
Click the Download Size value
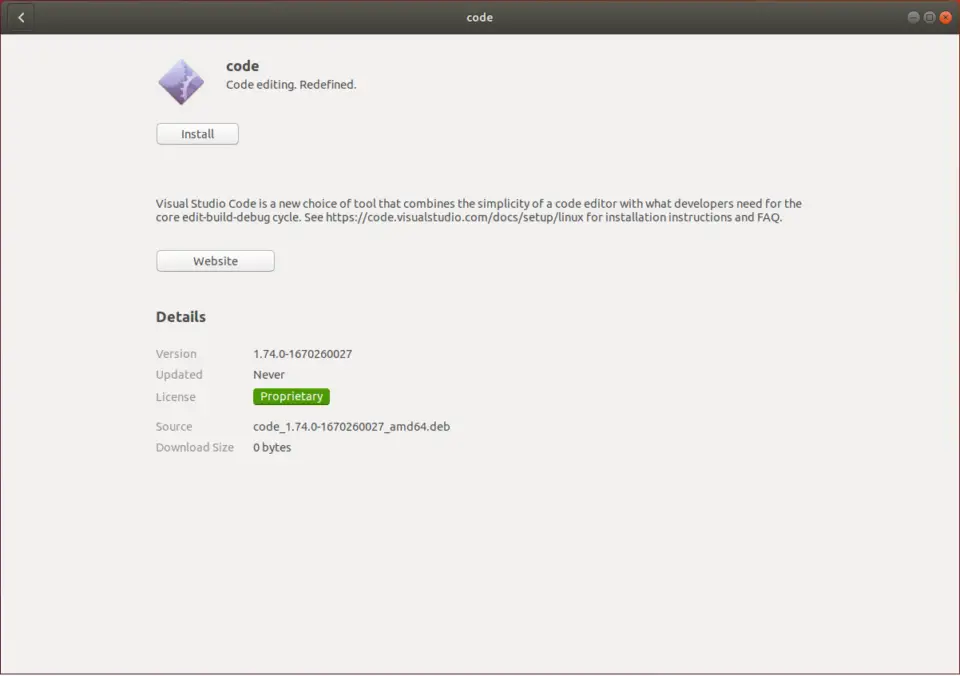coord(271,447)
